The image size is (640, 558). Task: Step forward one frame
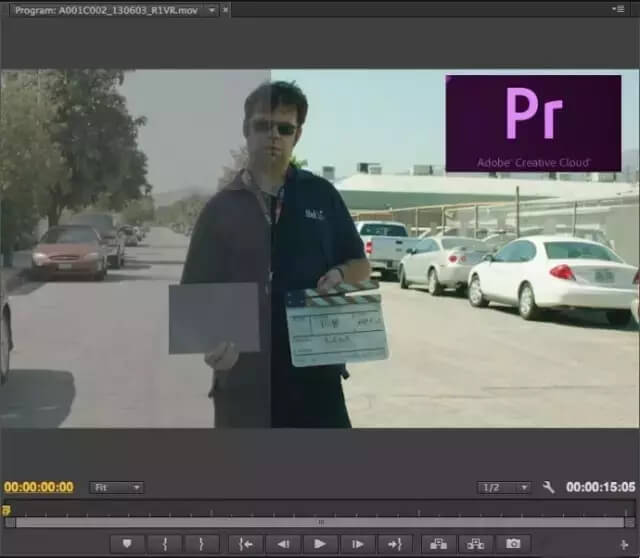point(357,543)
